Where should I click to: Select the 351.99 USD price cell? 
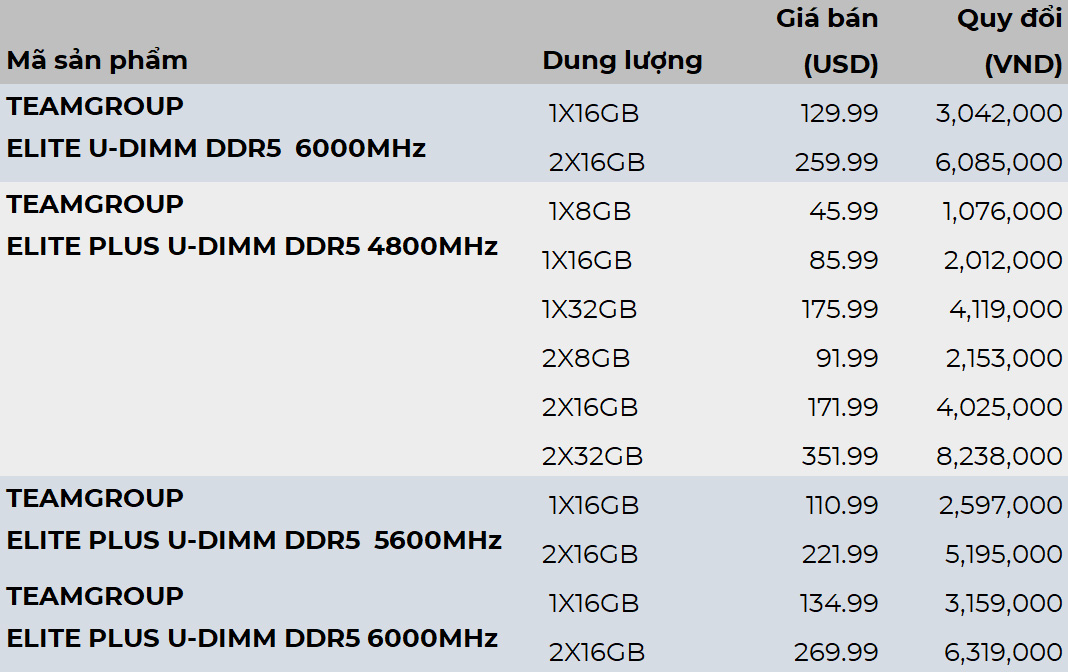[x=839, y=457]
